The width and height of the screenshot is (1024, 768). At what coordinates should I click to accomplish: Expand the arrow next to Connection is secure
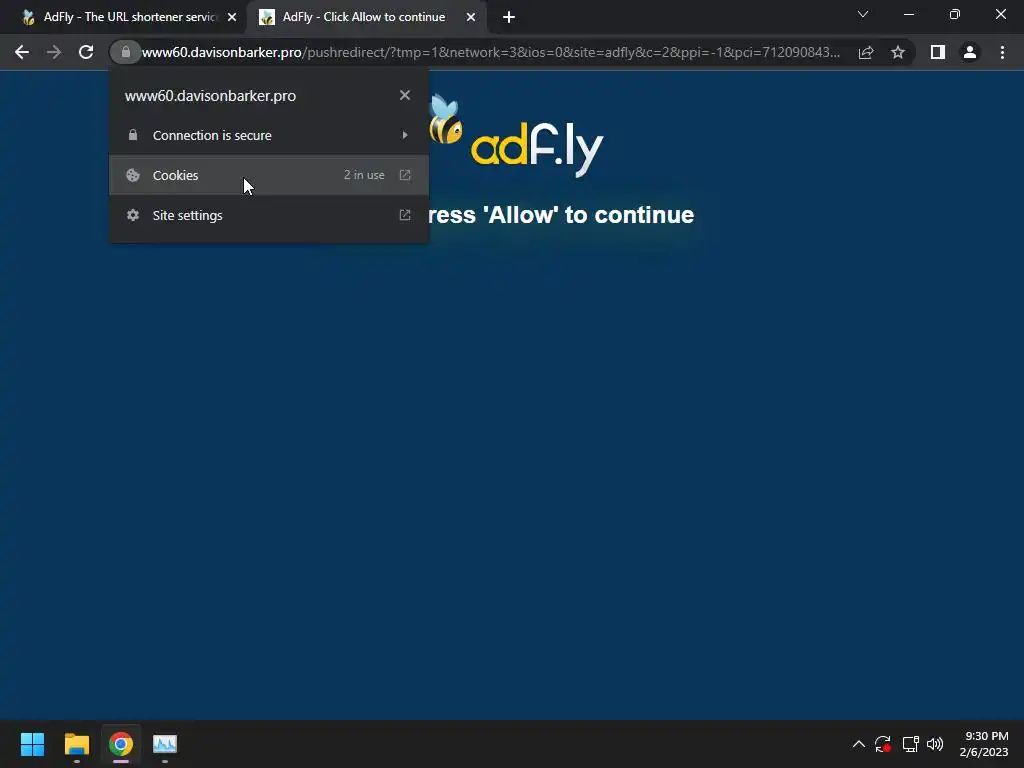coord(405,135)
